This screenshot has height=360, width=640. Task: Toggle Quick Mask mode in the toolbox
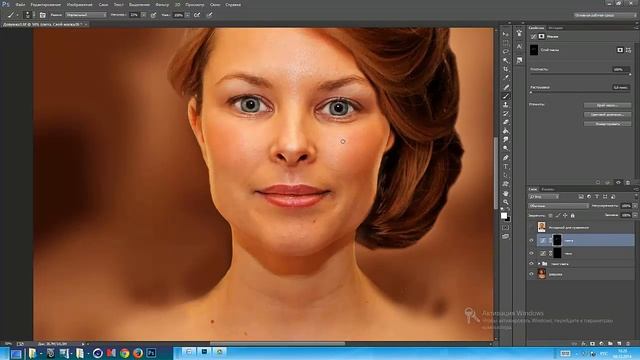pyautogui.click(x=506, y=227)
